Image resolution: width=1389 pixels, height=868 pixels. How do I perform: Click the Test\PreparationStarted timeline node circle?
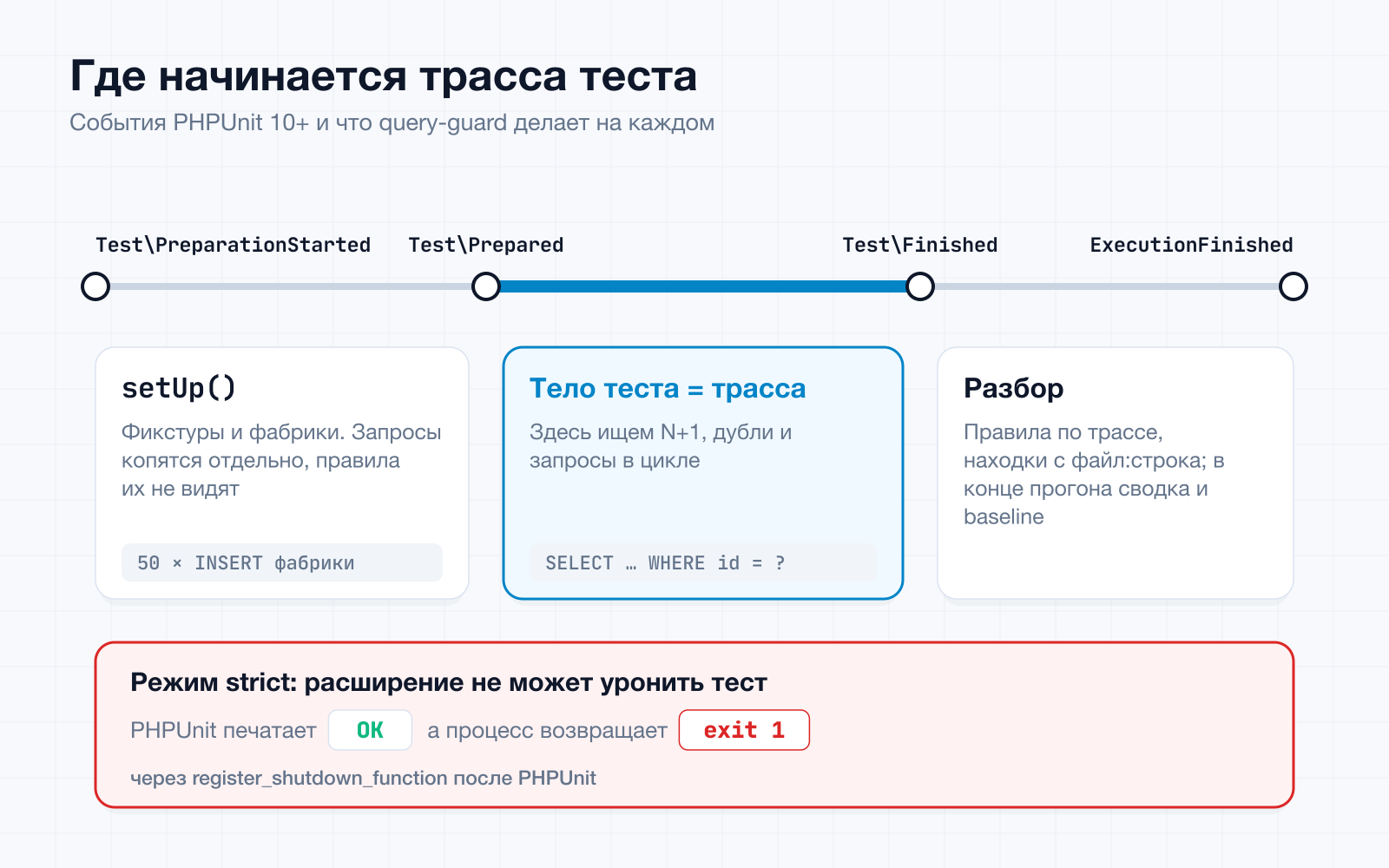coord(95,286)
